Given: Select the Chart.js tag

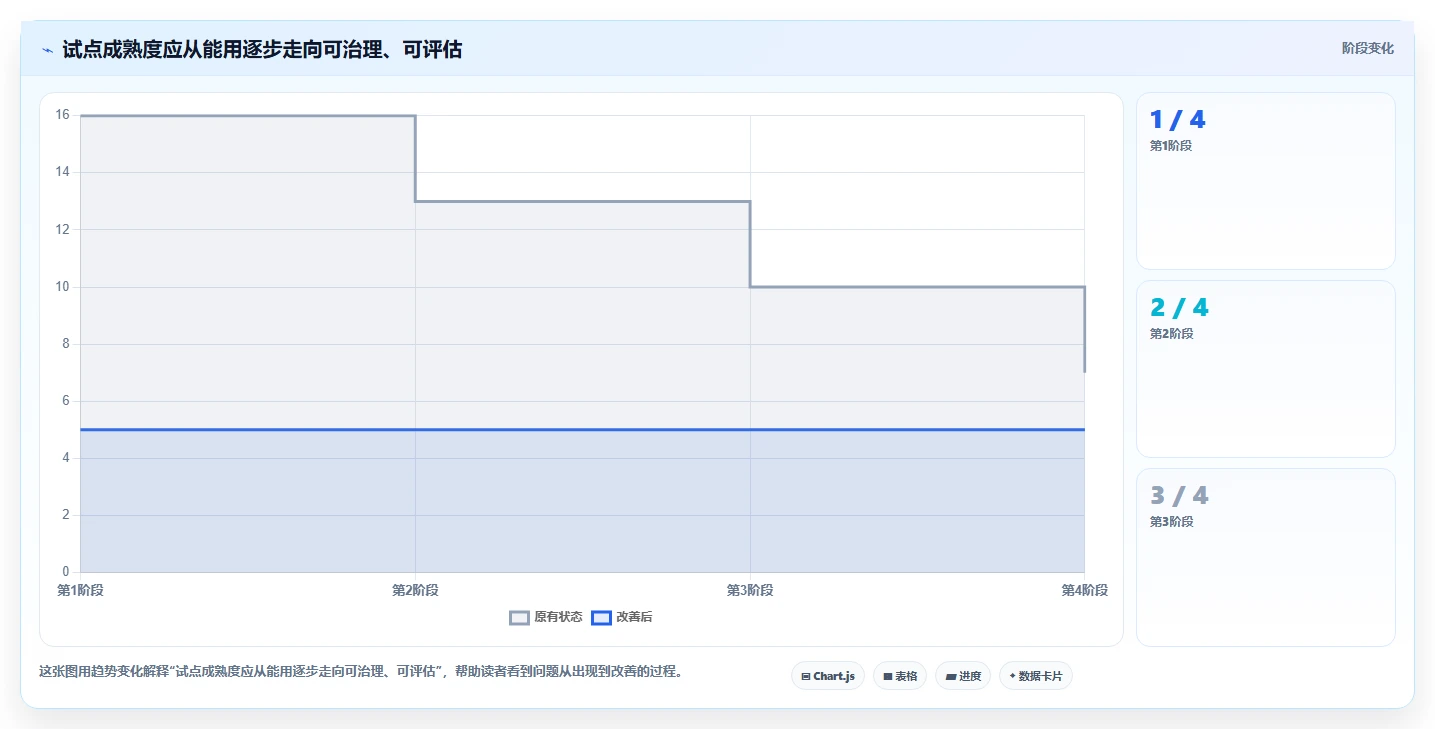Looking at the screenshot, I should [828, 676].
